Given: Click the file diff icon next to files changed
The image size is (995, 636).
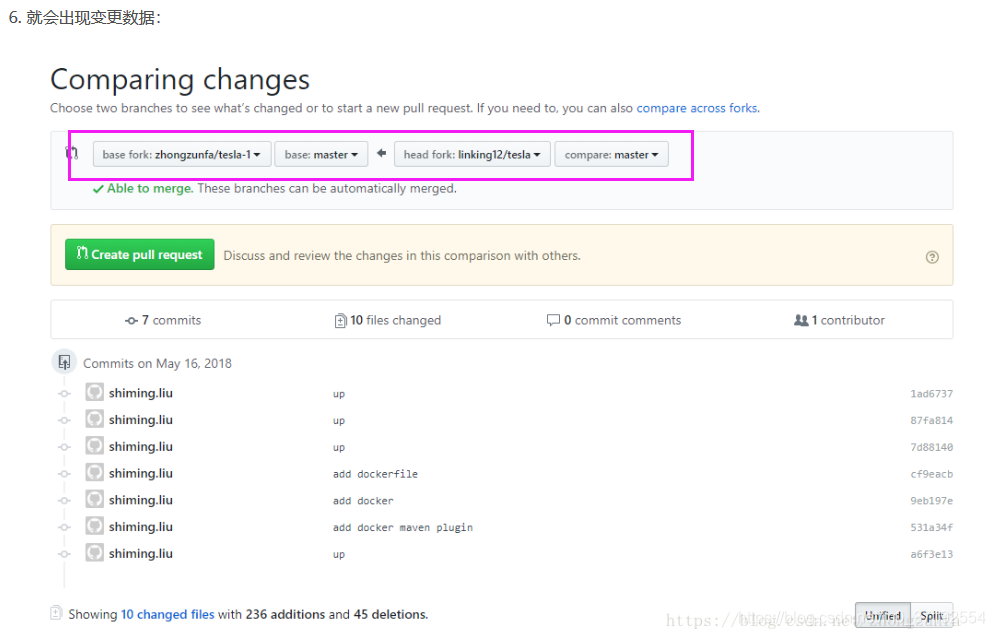Looking at the screenshot, I should [340, 321].
